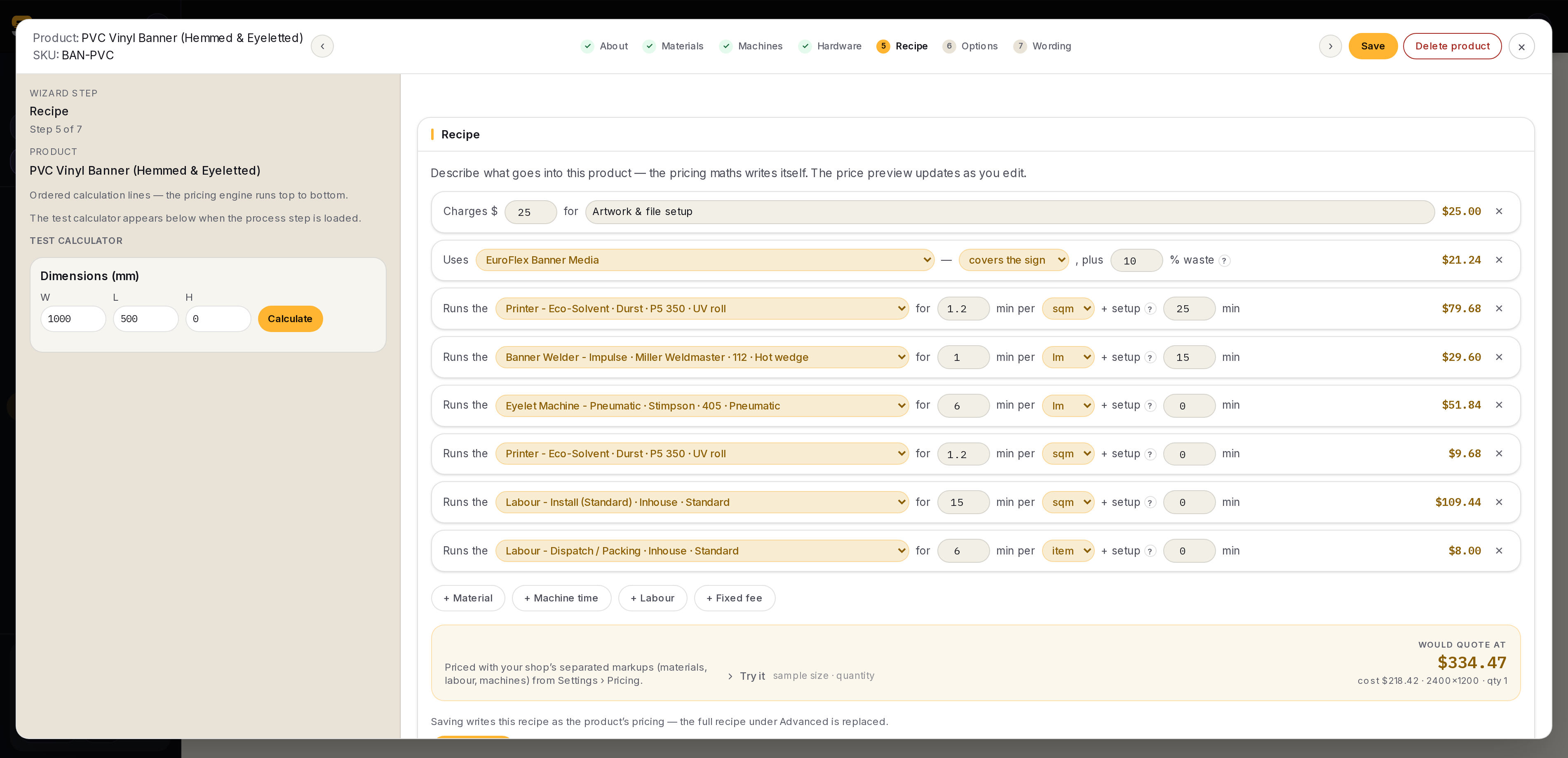This screenshot has width=1568, height=758.
Task: Remove the Artwork & file setup charge line
Action: pyautogui.click(x=1499, y=211)
